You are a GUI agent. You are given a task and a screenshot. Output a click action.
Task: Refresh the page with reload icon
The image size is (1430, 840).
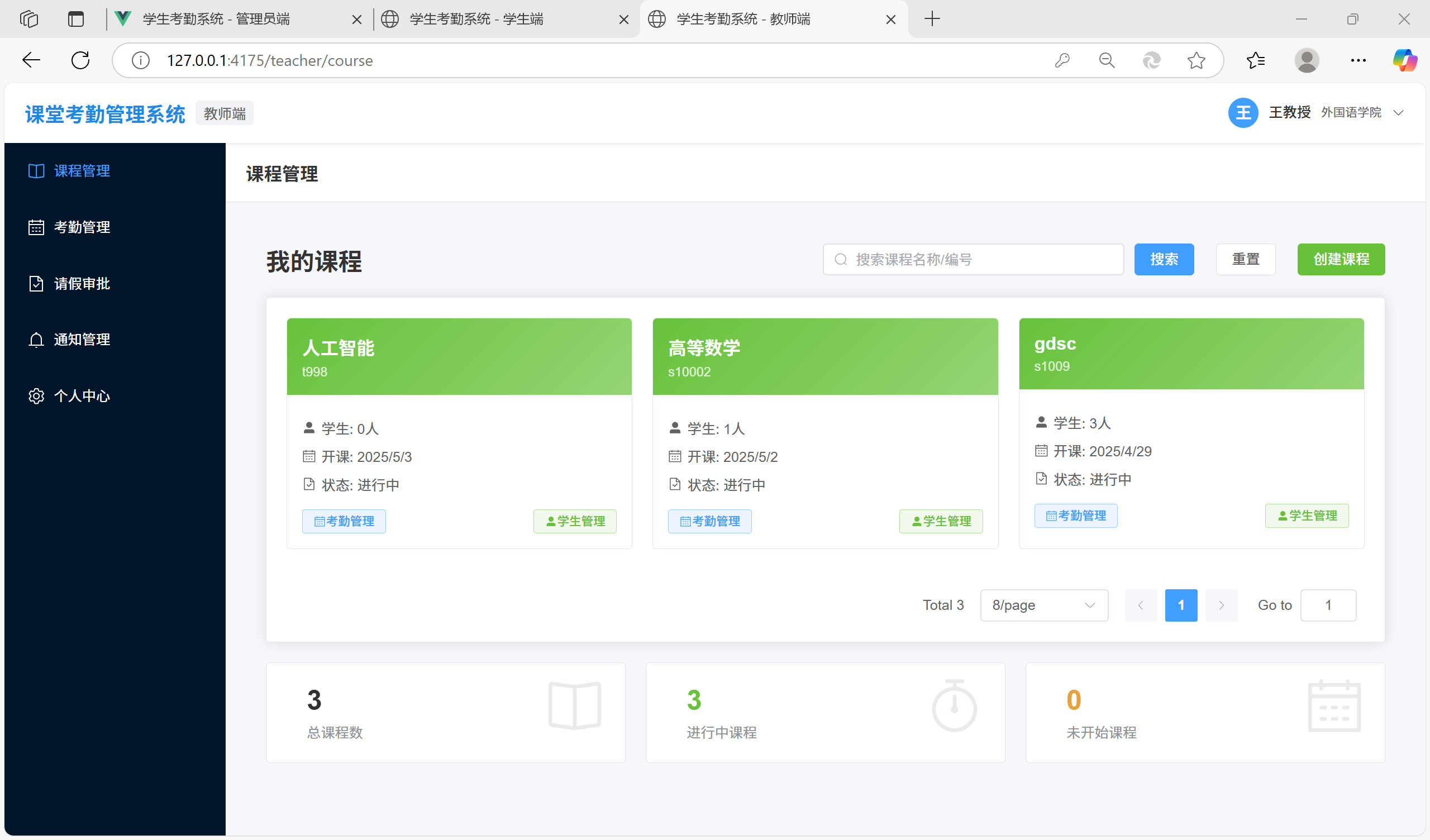pyautogui.click(x=80, y=60)
